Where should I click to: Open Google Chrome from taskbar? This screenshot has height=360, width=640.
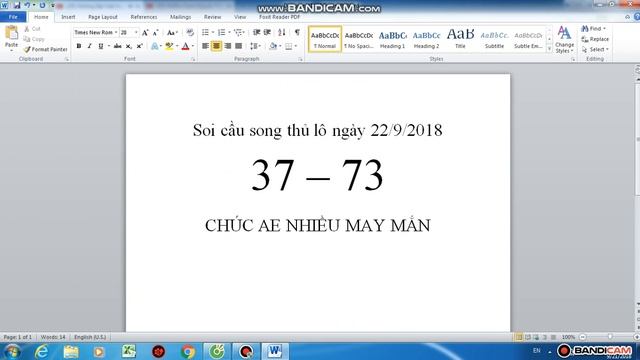tap(188, 351)
